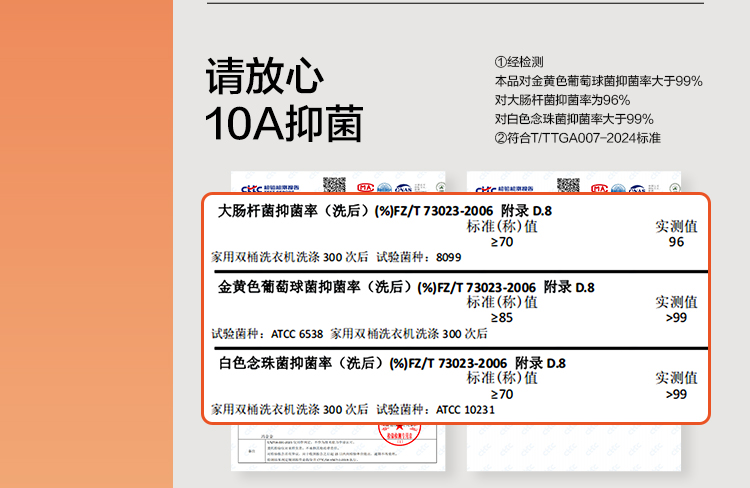This screenshot has width=750, height=488.
Task: Click the T/TTGA007-2024 standard note
Action: point(577,138)
